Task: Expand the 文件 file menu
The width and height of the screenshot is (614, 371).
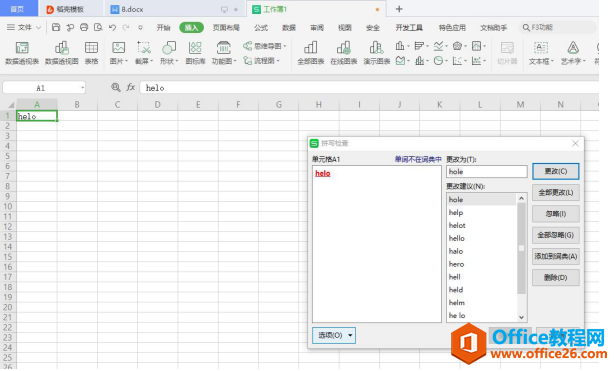Action: [24, 27]
